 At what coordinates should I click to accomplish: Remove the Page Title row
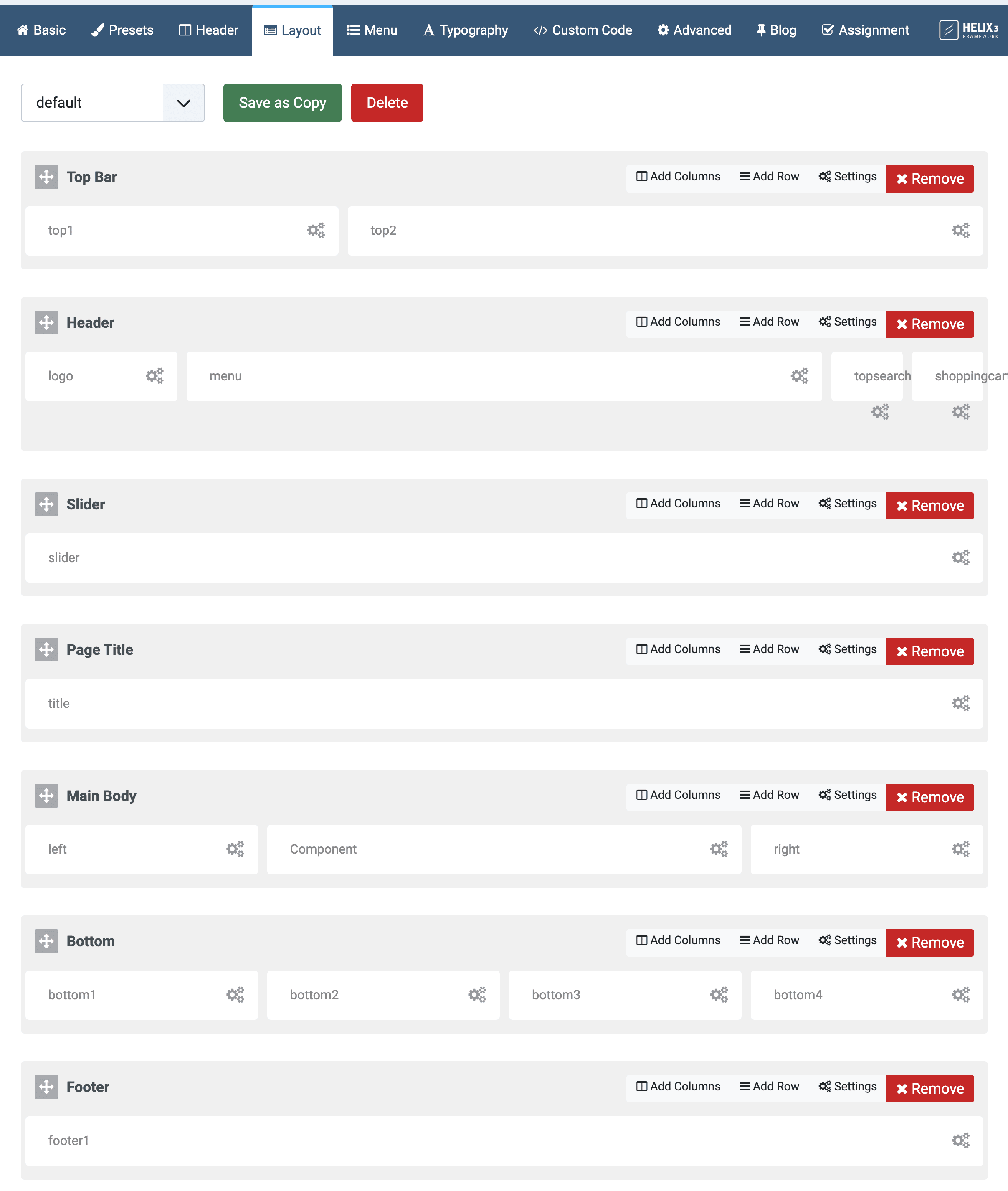(x=930, y=651)
